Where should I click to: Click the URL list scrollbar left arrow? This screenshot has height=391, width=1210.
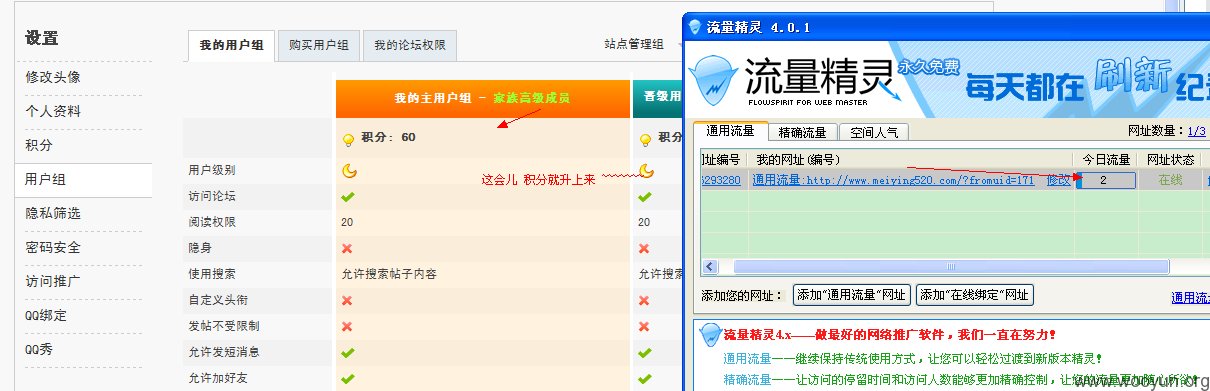(710, 267)
